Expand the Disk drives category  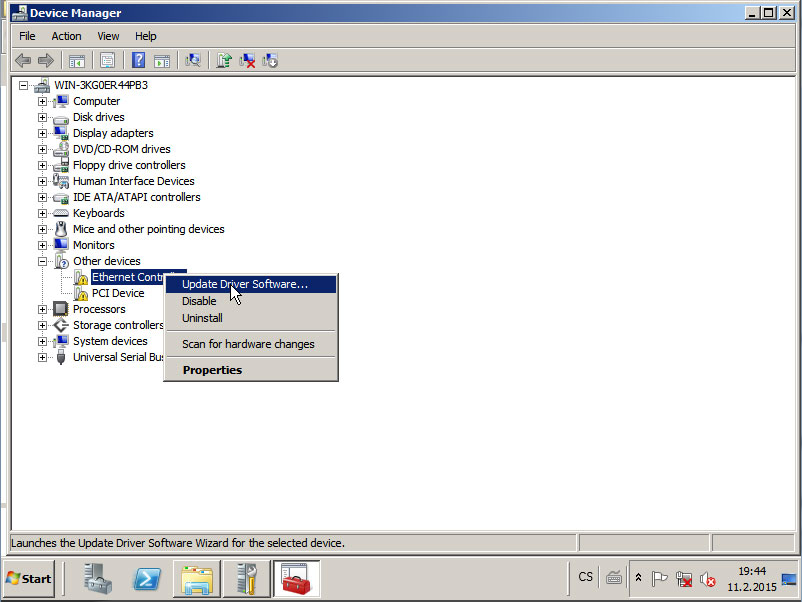click(x=42, y=117)
